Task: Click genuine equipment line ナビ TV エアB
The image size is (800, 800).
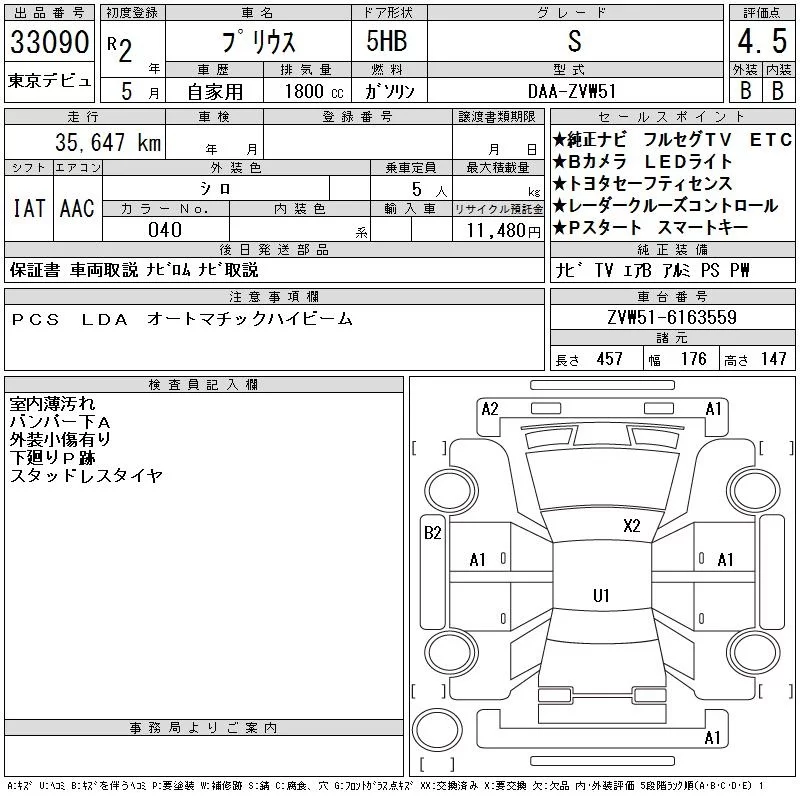Action: (603, 270)
